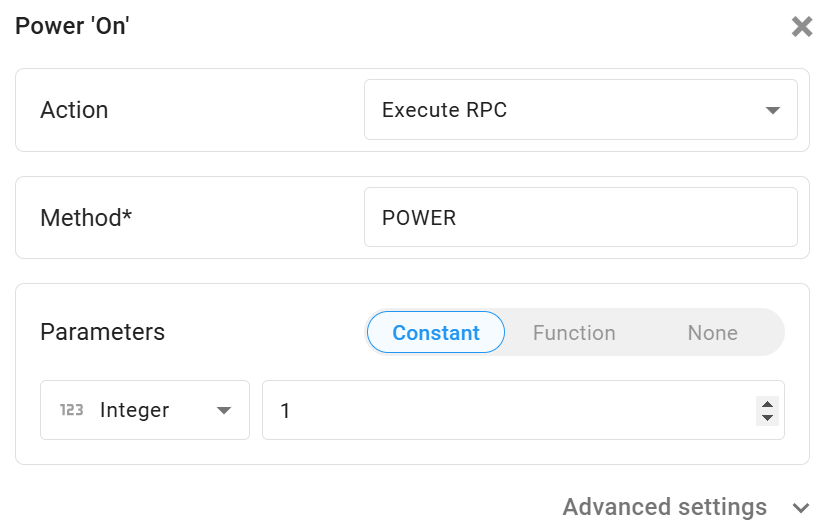
Task: Click the Method* label
Action: click(86, 217)
